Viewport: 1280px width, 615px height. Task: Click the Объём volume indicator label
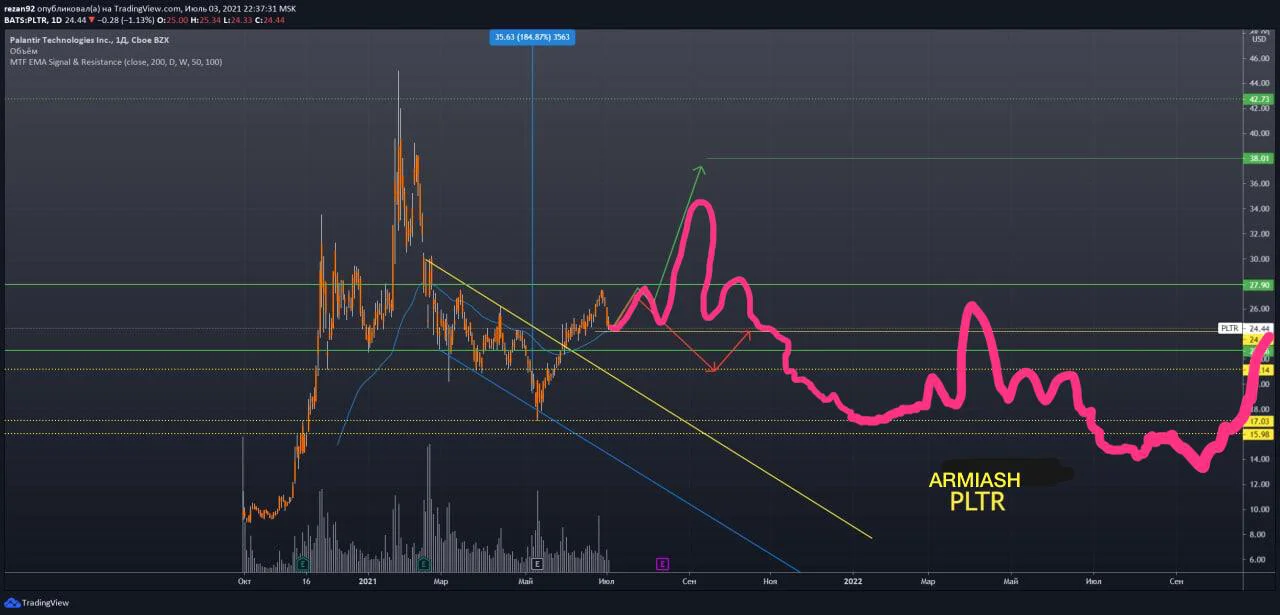(x=23, y=50)
